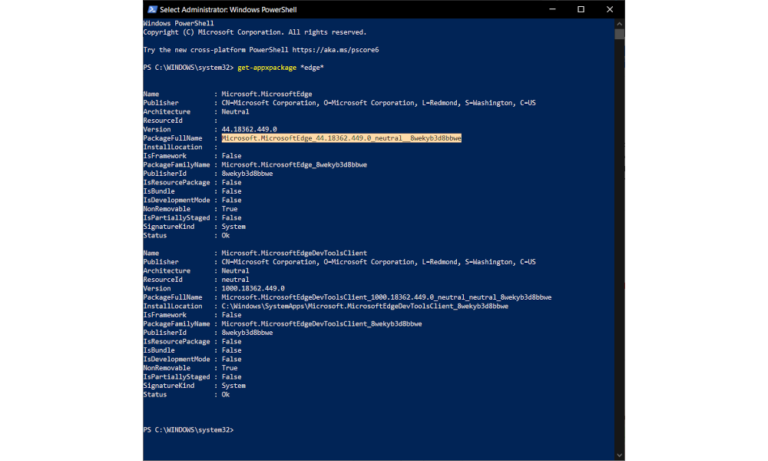Image resolution: width=768 pixels, height=461 pixels.
Task: Click PackageFamilyName value Microsoft.MicrosoftEdgeDevToolsClient_8wekyb3d8bbwe
Action: click(322, 324)
